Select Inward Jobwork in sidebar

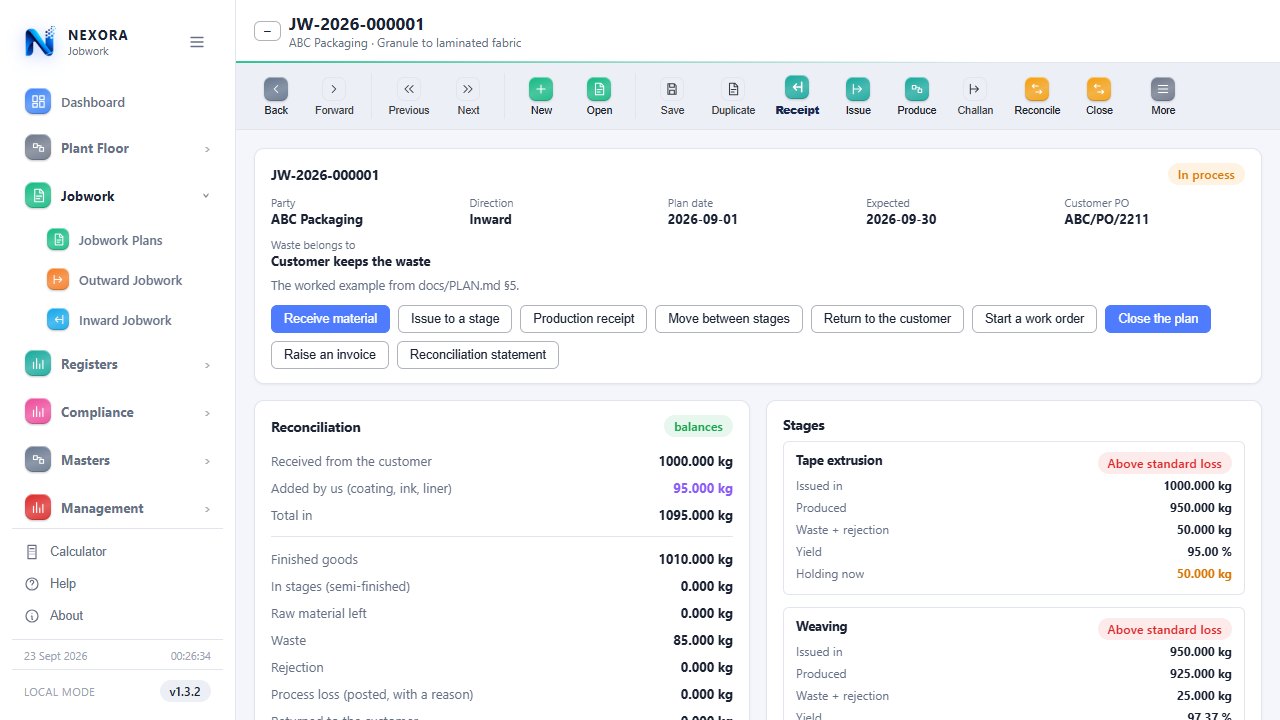click(128, 320)
